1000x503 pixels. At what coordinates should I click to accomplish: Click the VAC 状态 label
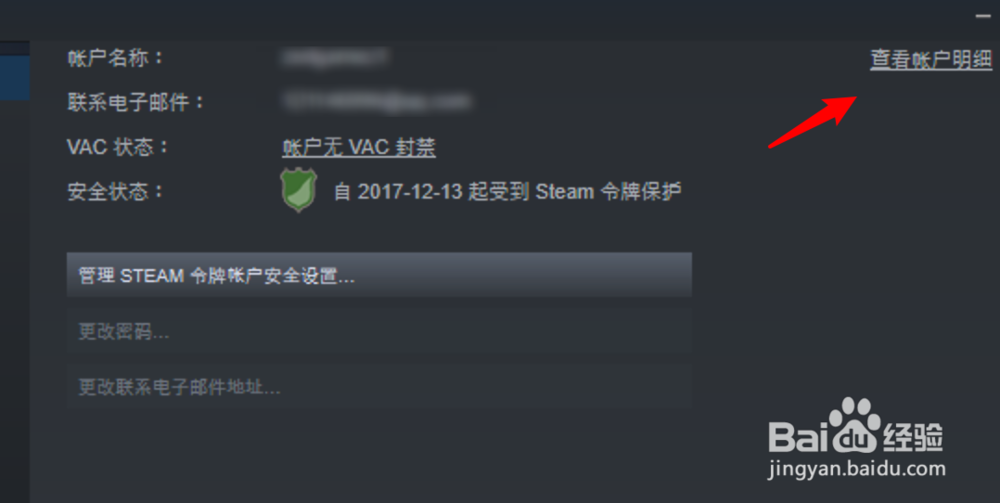[117, 147]
